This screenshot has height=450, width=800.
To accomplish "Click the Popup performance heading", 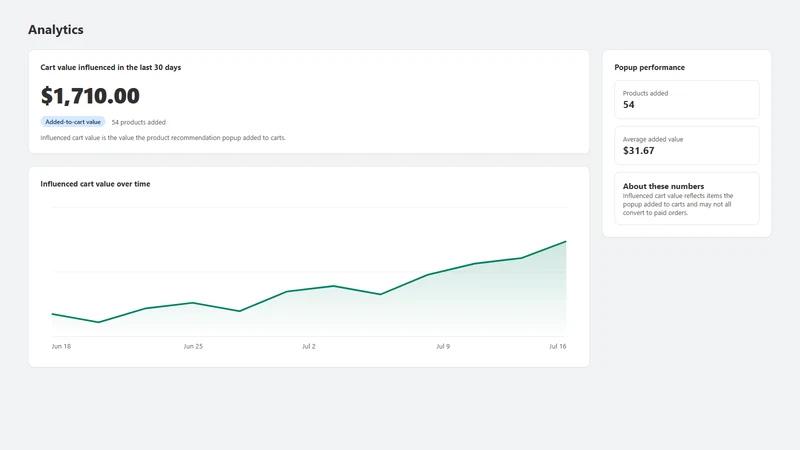I will point(649,67).
